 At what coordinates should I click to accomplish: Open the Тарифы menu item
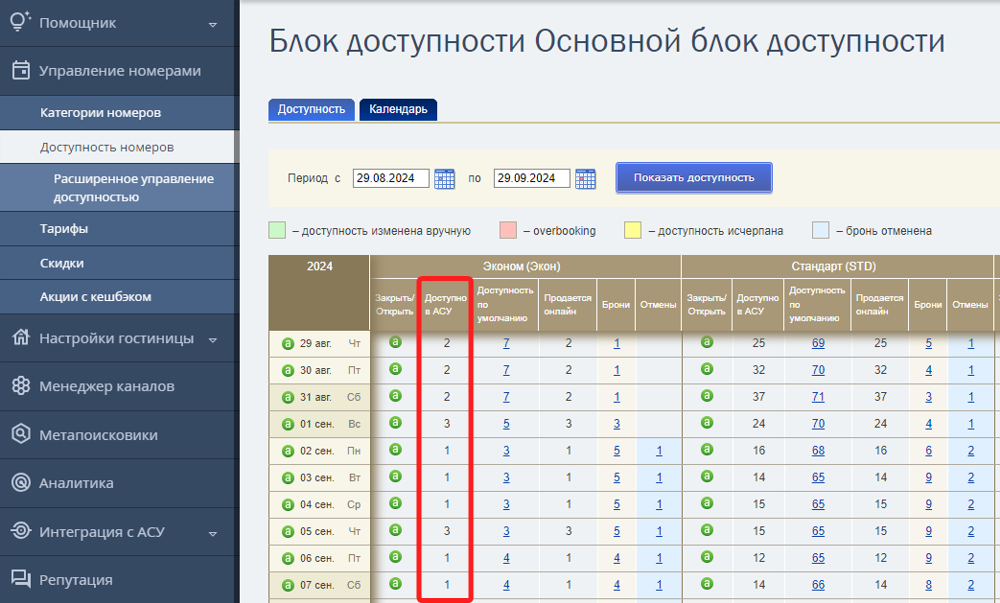[x=118, y=229]
